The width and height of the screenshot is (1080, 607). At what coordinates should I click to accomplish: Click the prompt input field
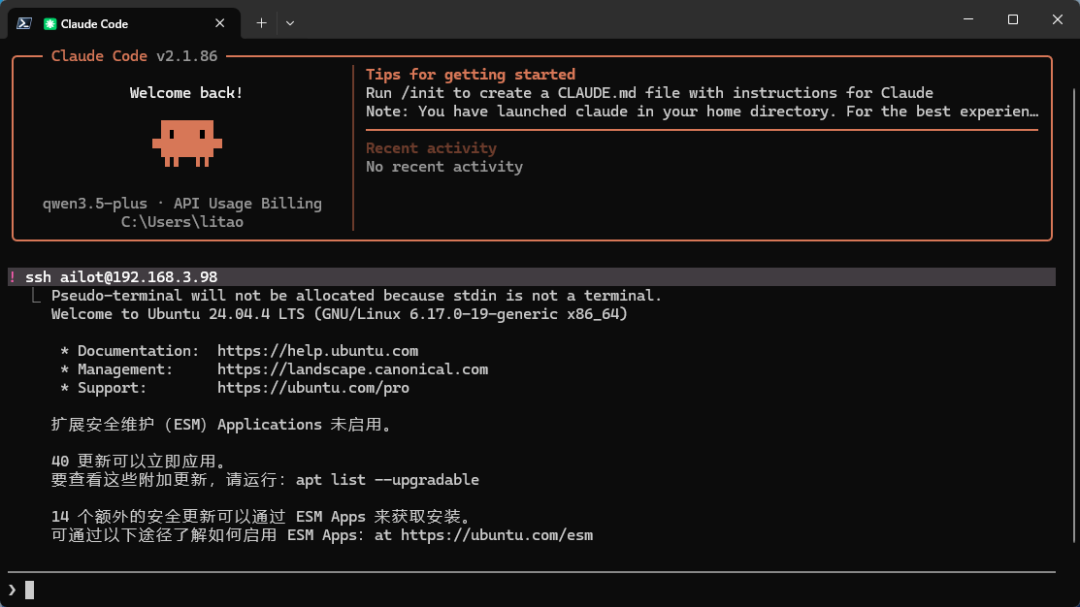coord(530,590)
